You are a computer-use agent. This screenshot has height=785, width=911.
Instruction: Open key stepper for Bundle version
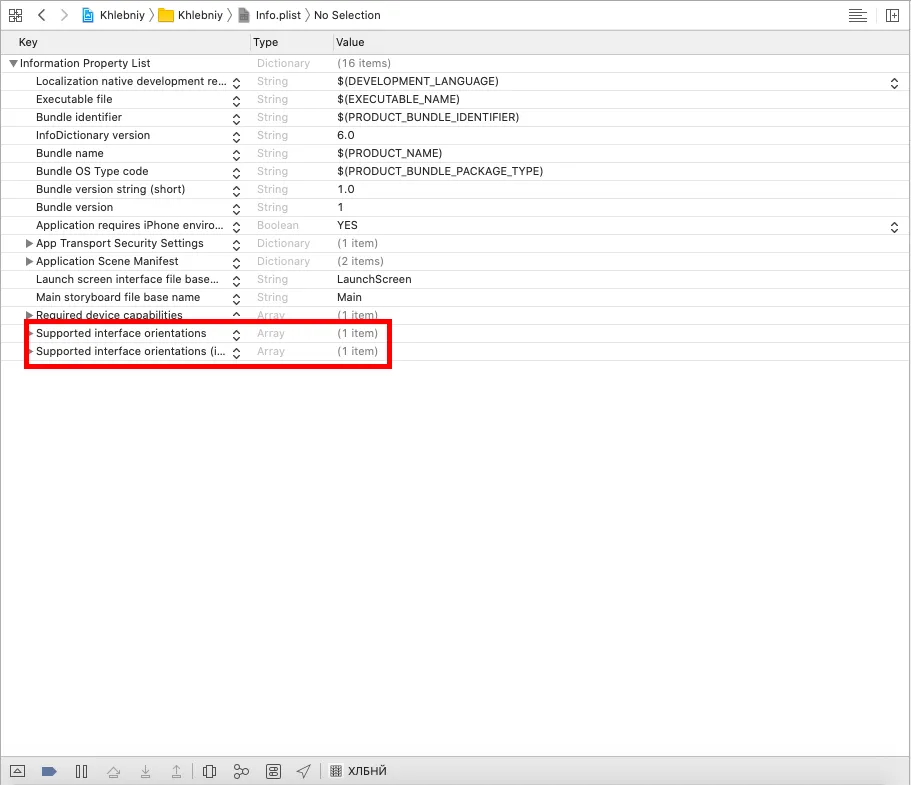(236, 209)
